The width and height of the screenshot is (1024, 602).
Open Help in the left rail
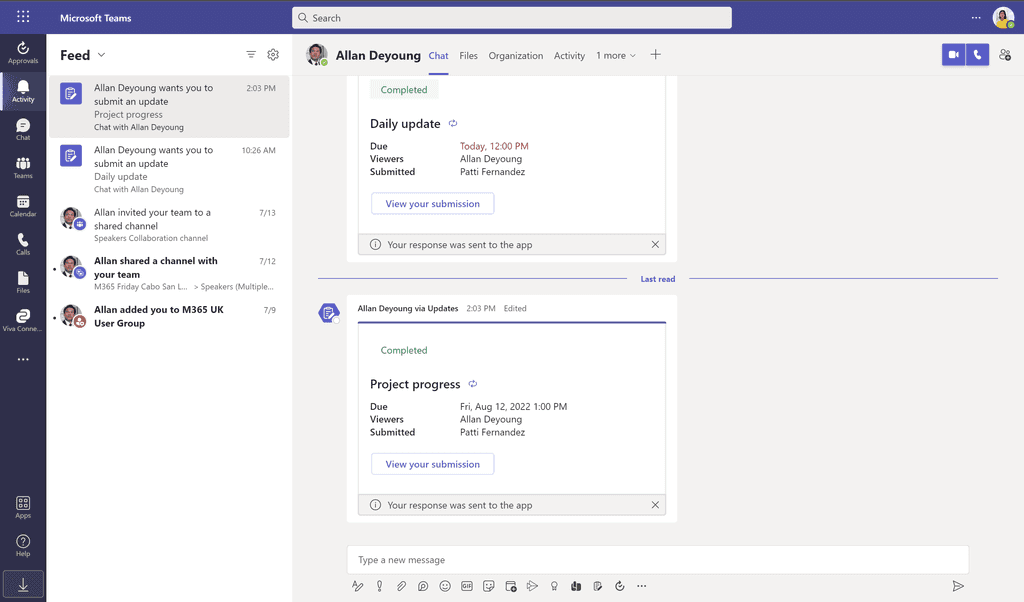coord(23,546)
